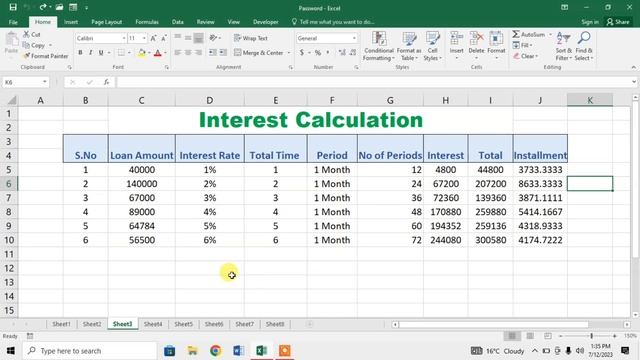Open the font size dropdown
This screenshot has height=360, width=640.
pos(144,38)
